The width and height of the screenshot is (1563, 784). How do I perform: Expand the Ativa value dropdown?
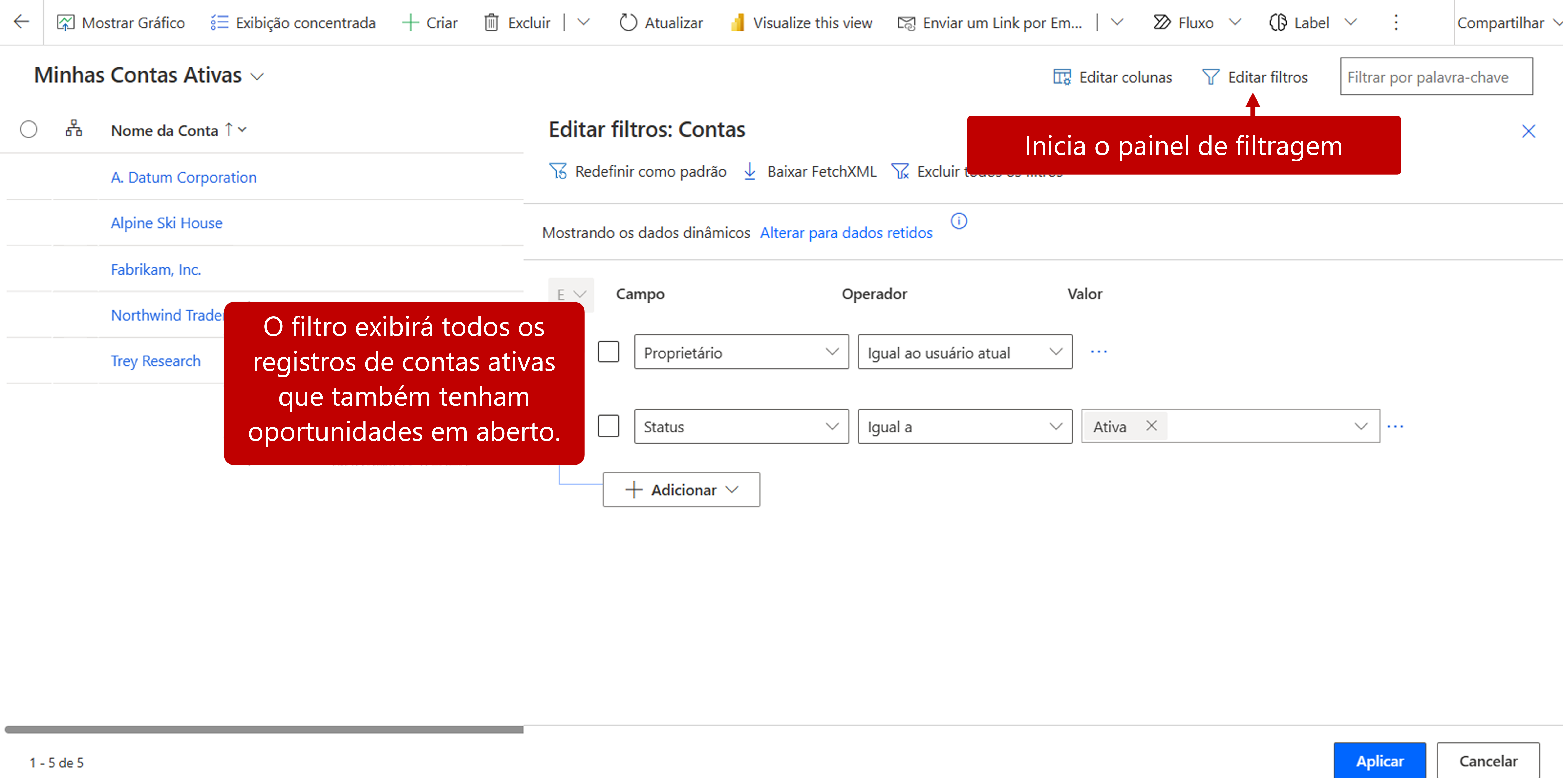(x=1361, y=426)
